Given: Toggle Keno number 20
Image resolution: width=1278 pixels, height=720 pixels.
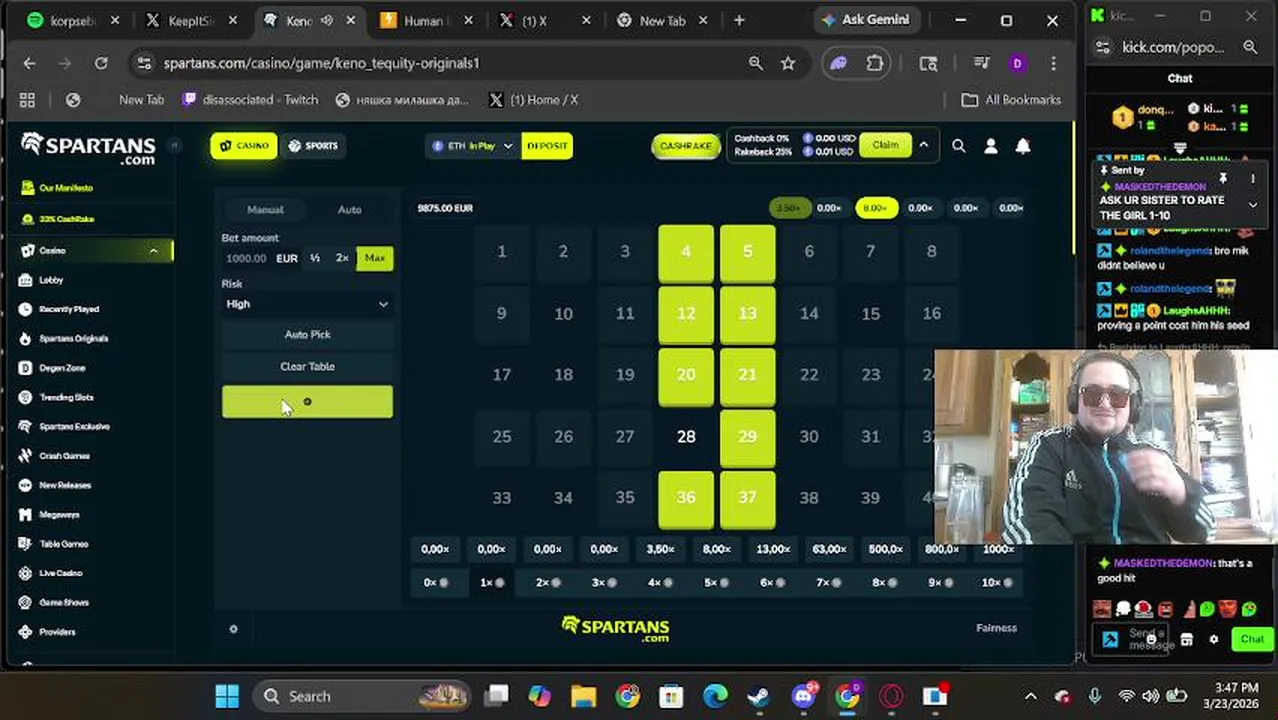Looking at the screenshot, I should 686,375.
